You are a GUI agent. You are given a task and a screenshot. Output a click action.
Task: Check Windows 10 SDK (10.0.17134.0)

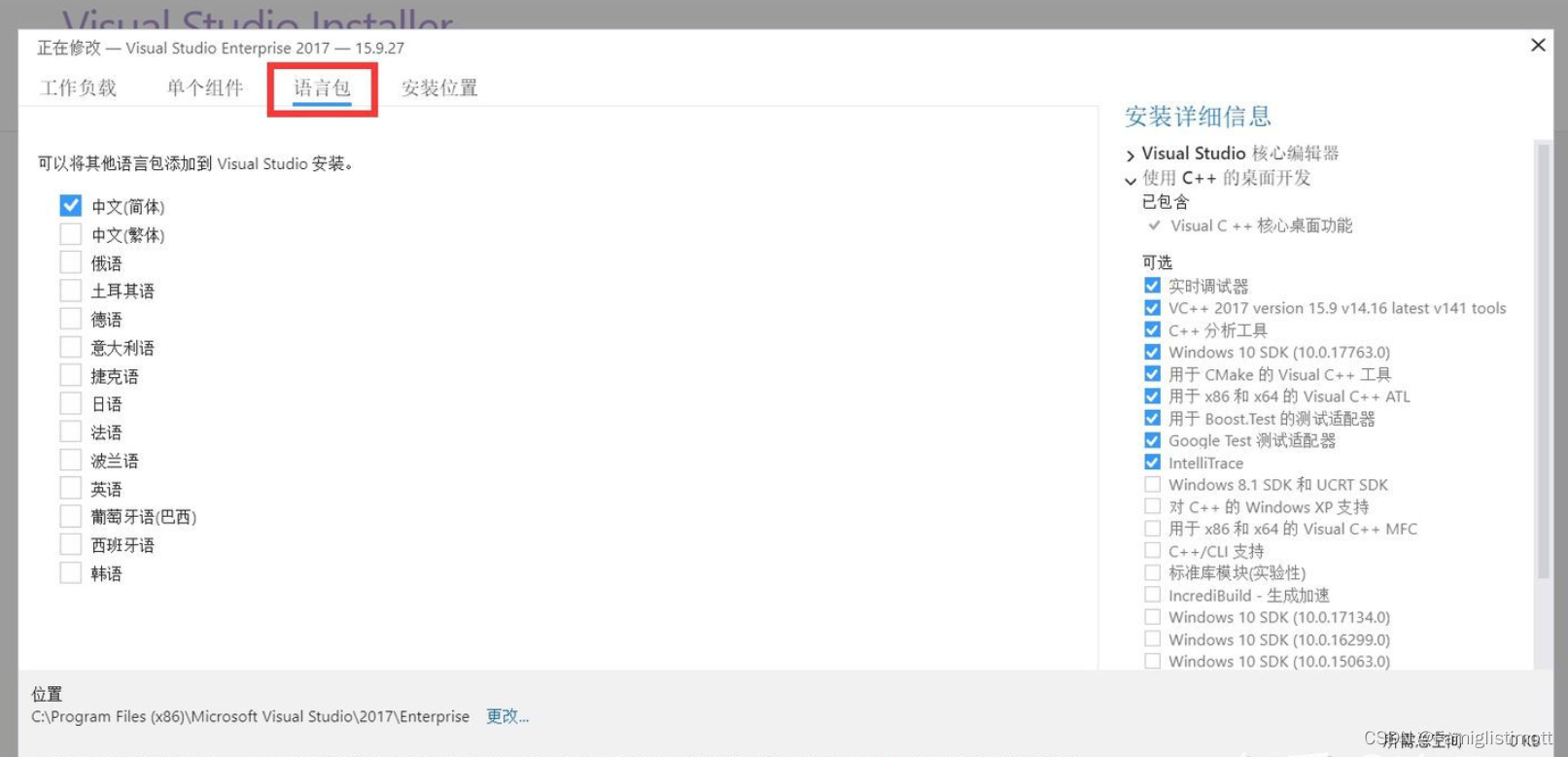(x=1152, y=617)
